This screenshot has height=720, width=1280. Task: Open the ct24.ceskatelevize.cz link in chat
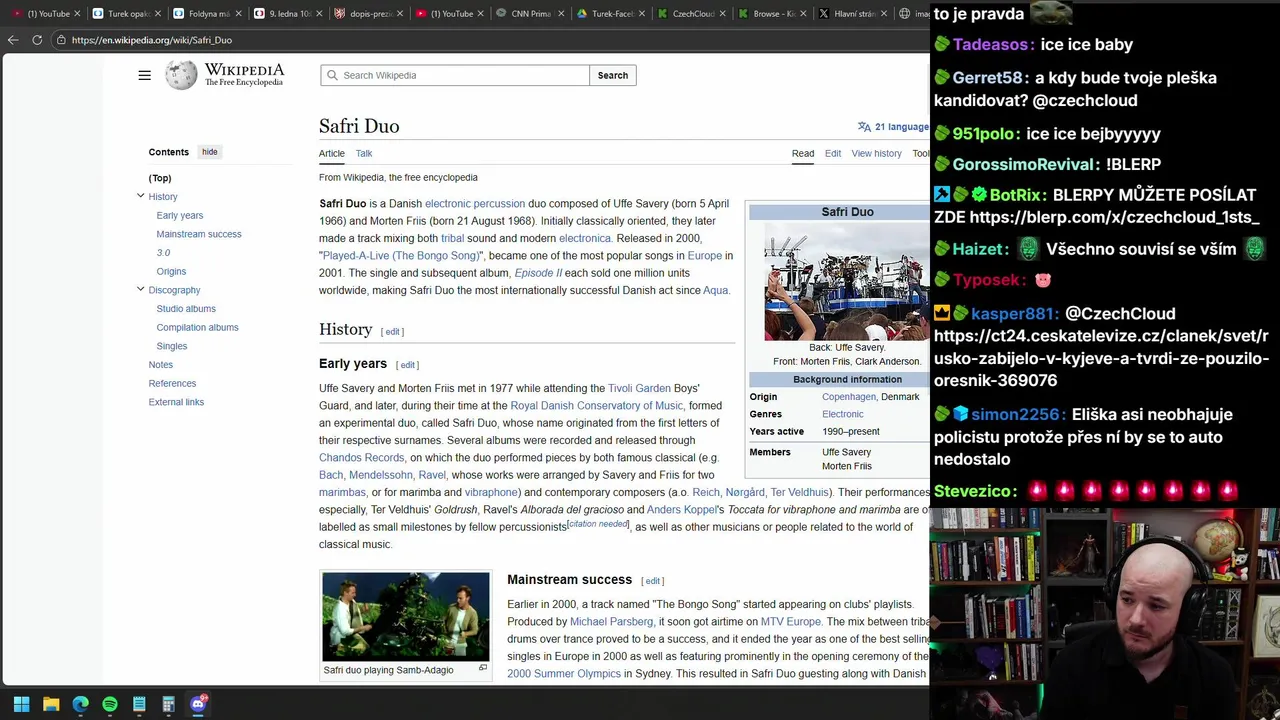pos(1101,358)
